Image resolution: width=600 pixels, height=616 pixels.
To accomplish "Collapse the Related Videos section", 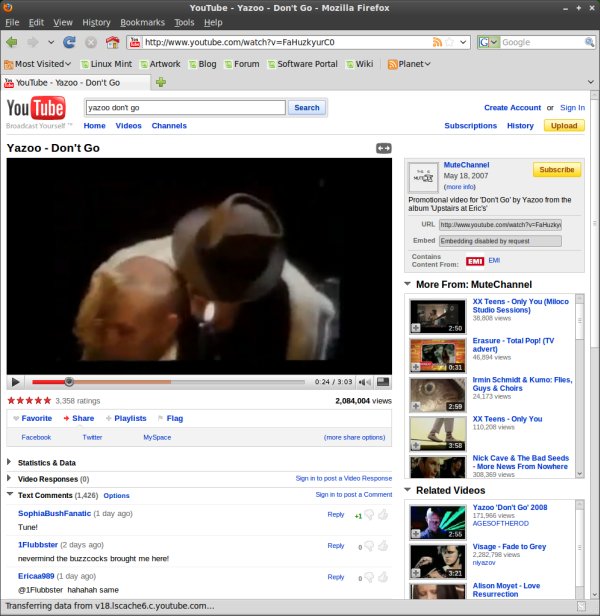I will pos(407,489).
